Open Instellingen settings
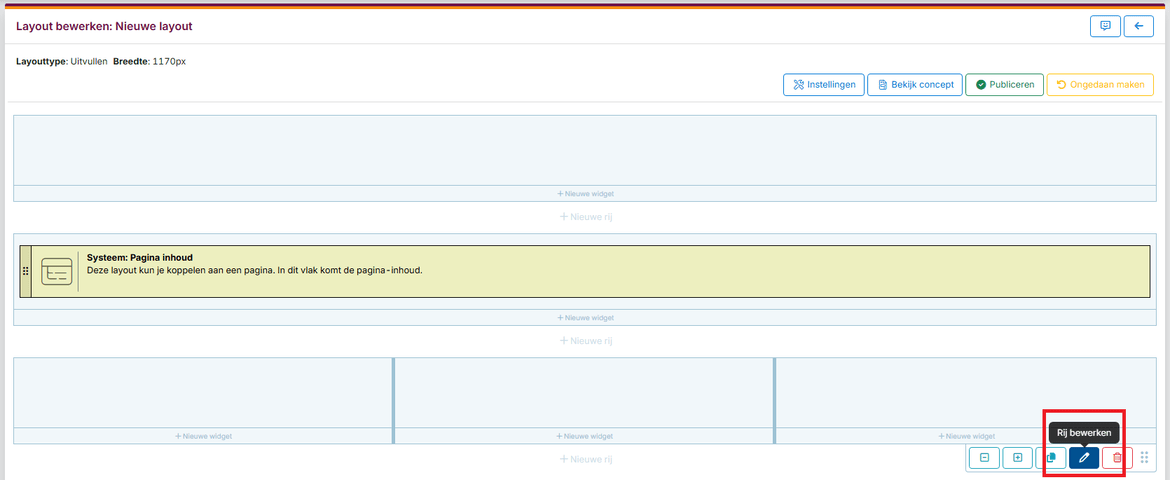Image resolution: width=1170 pixels, height=480 pixels. [x=824, y=85]
